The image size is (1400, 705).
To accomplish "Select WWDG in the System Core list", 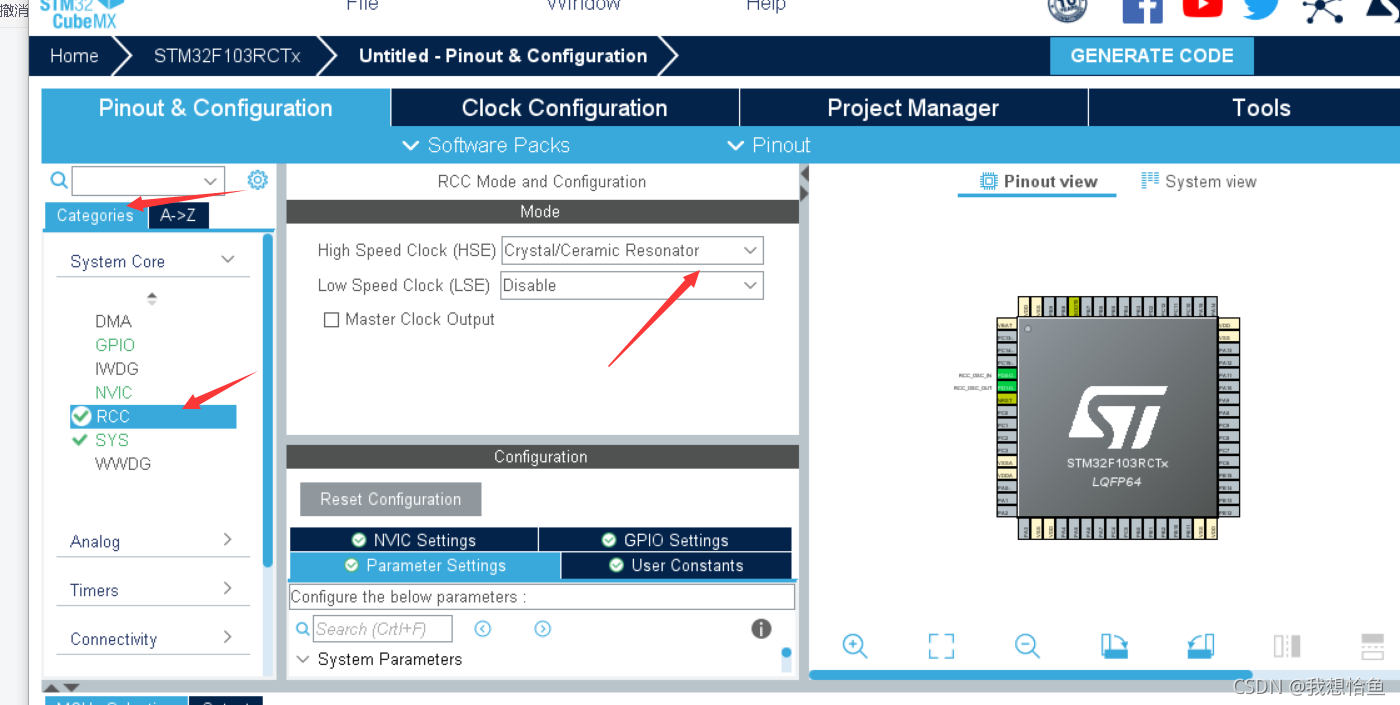I will click(x=123, y=464).
